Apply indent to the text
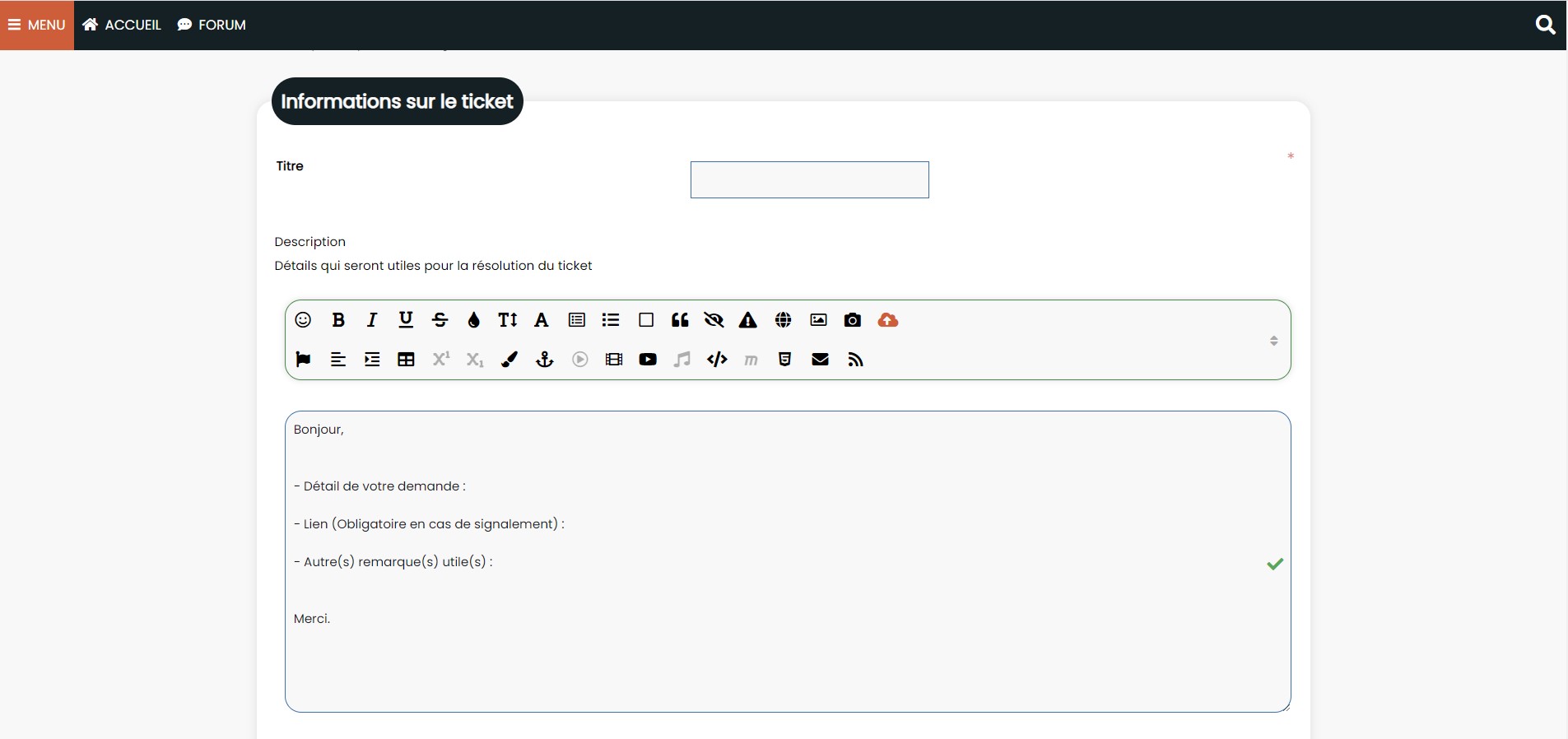 click(x=372, y=360)
